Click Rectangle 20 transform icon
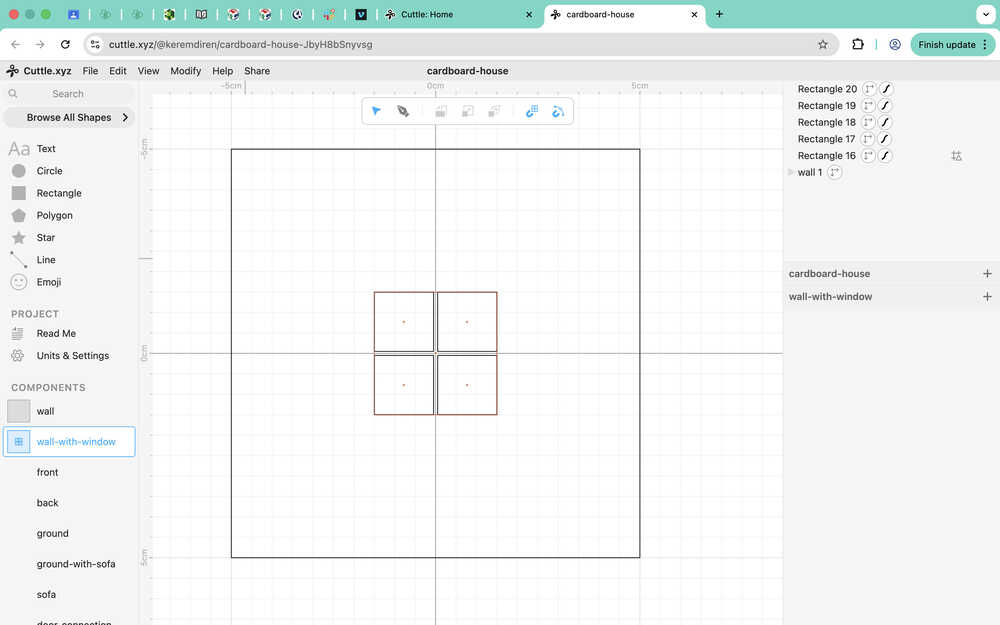 (x=869, y=89)
